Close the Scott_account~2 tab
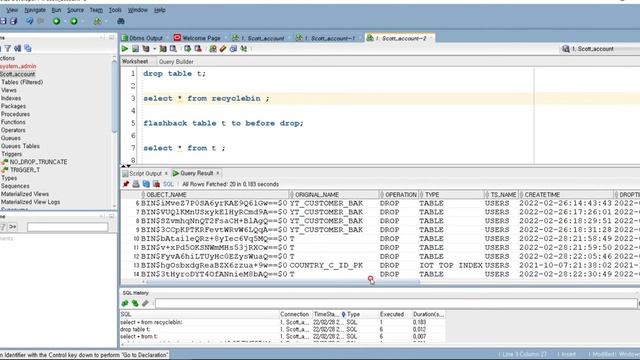The height and width of the screenshot is (360, 640). 431,38
